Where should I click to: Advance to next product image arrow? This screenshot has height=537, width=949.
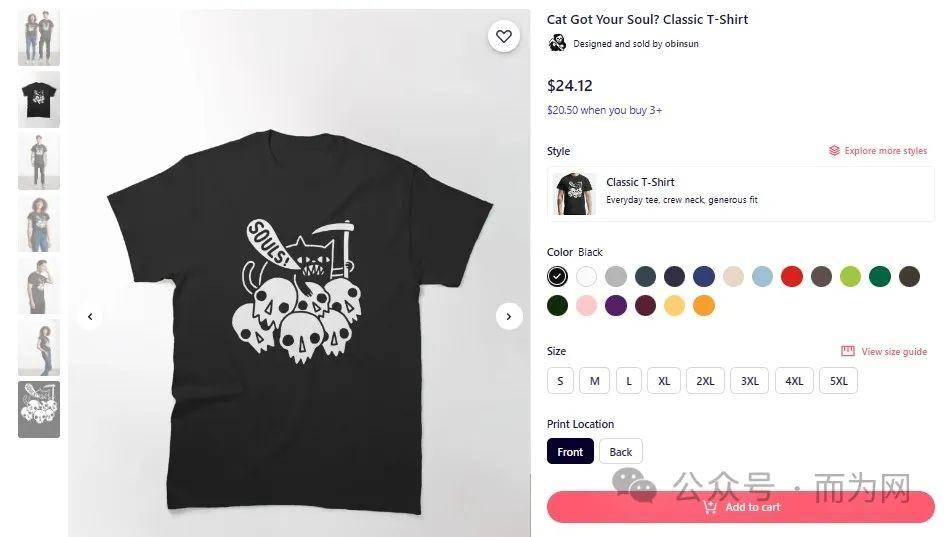point(509,316)
